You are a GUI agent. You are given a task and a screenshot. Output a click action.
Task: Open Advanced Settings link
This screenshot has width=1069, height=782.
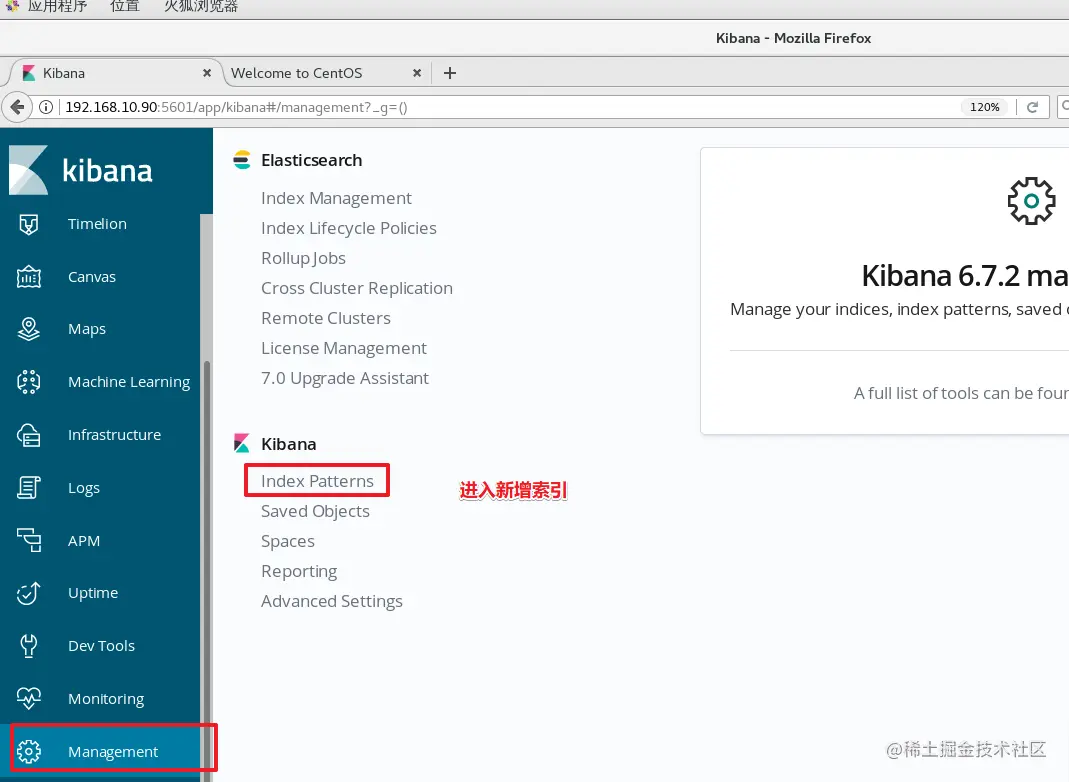click(331, 601)
